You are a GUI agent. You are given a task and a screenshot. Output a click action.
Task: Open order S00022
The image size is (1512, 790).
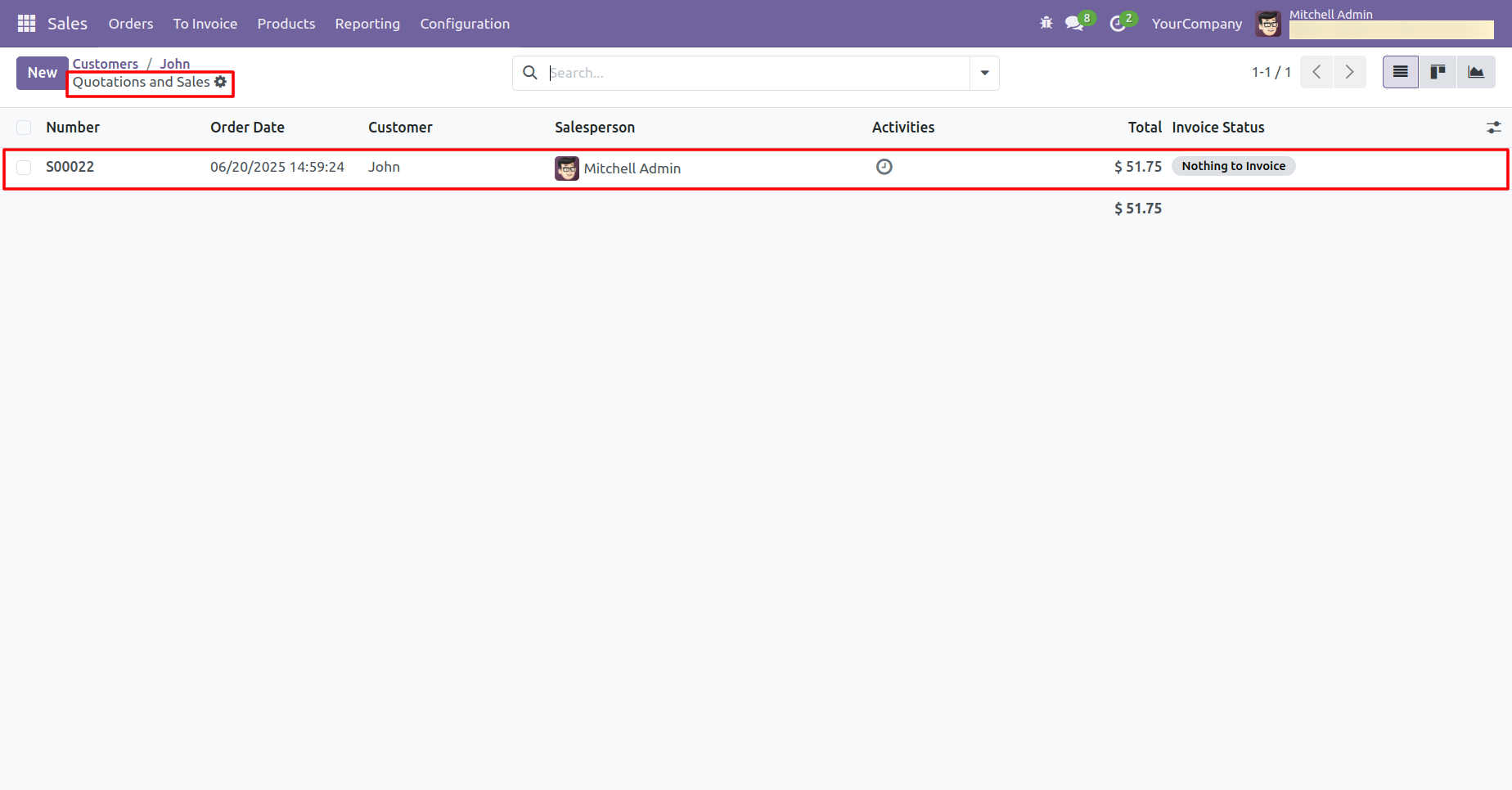point(70,167)
